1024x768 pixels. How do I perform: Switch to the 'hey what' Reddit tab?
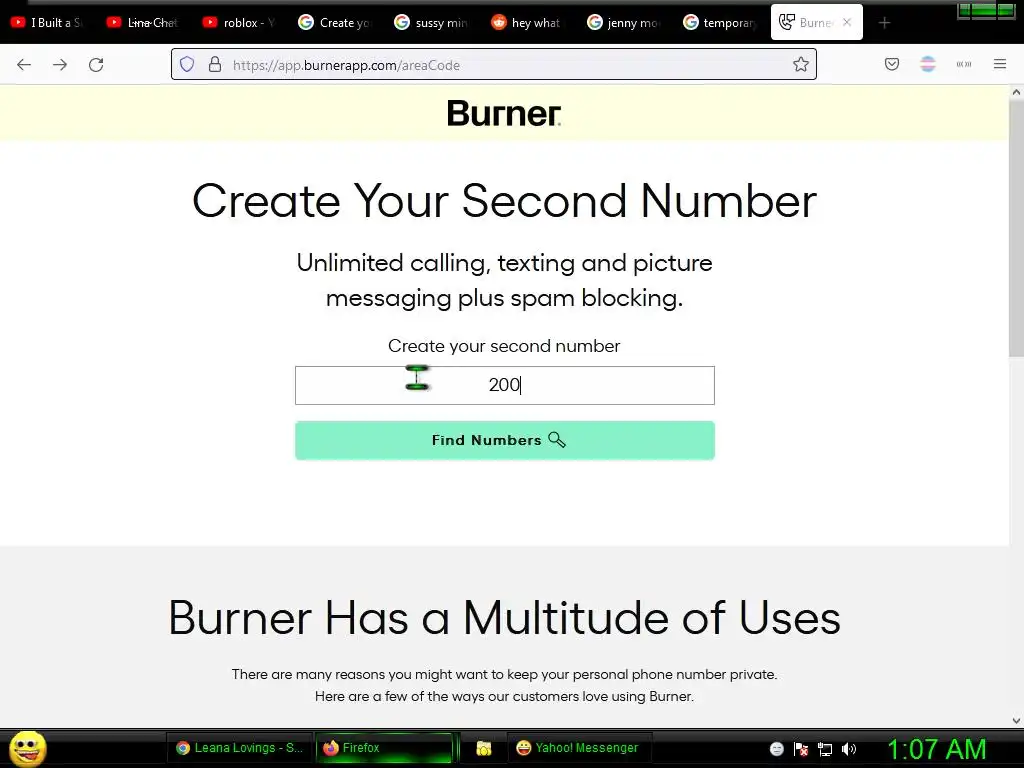click(527, 23)
